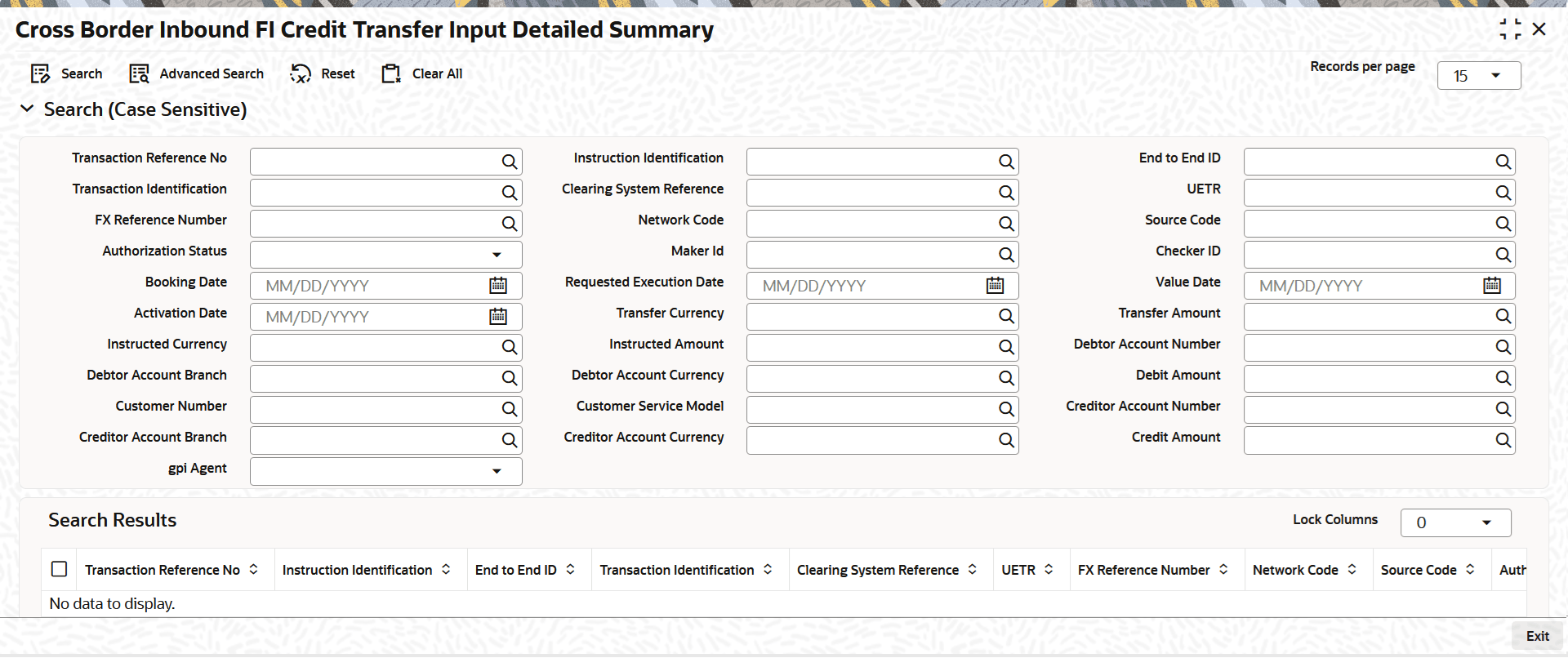Open Value Date calendar picker
This screenshot has width=1568, height=658.
[1492, 285]
